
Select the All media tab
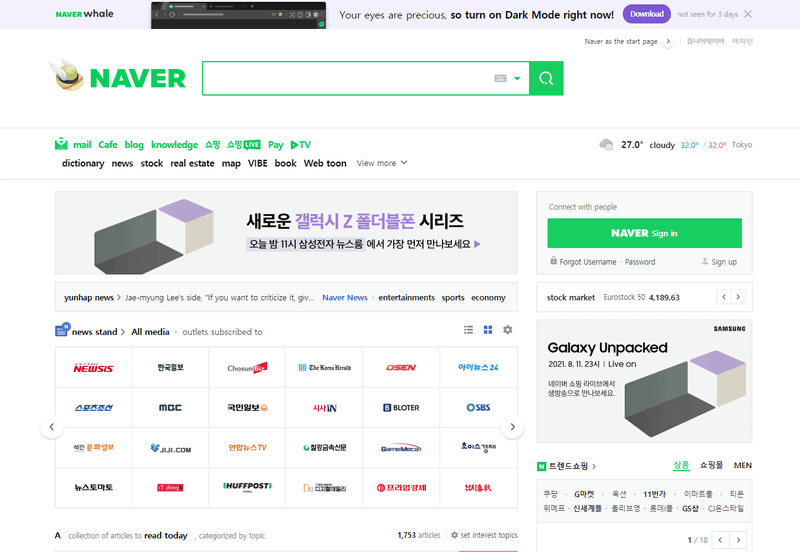[x=150, y=332]
